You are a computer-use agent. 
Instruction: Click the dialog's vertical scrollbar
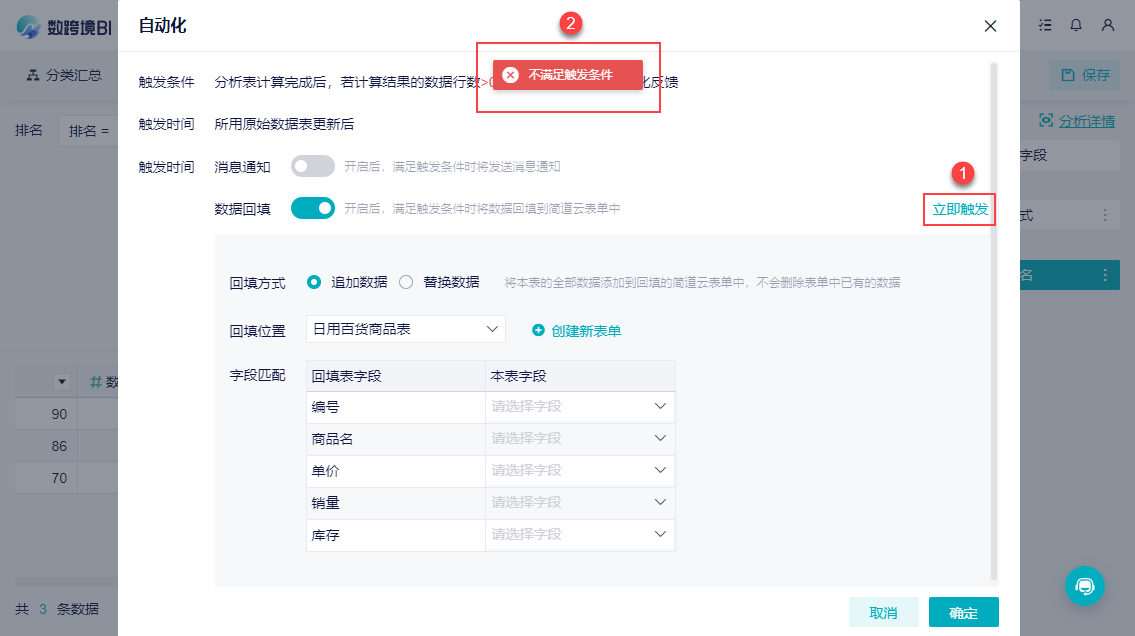(993, 320)
